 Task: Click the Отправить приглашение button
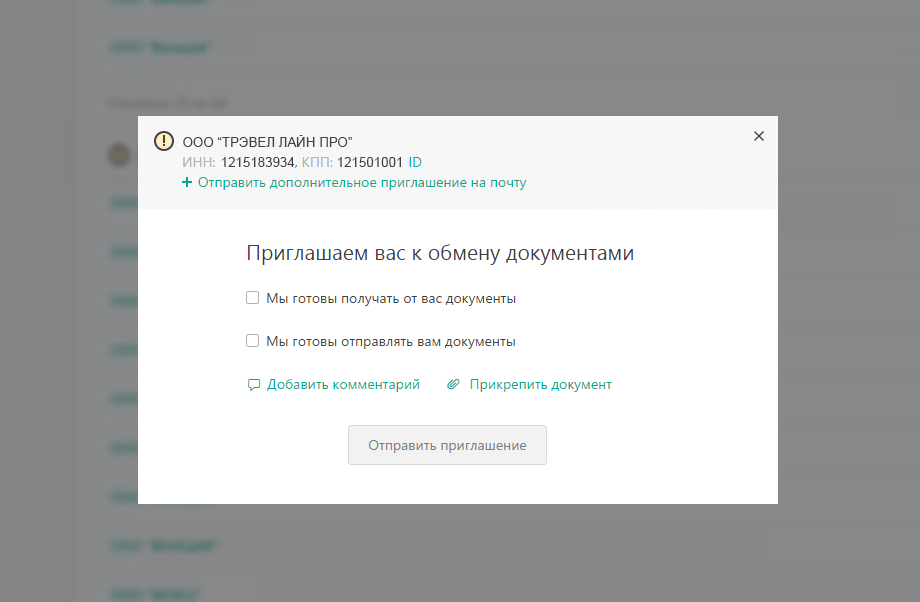coord(447,445)
